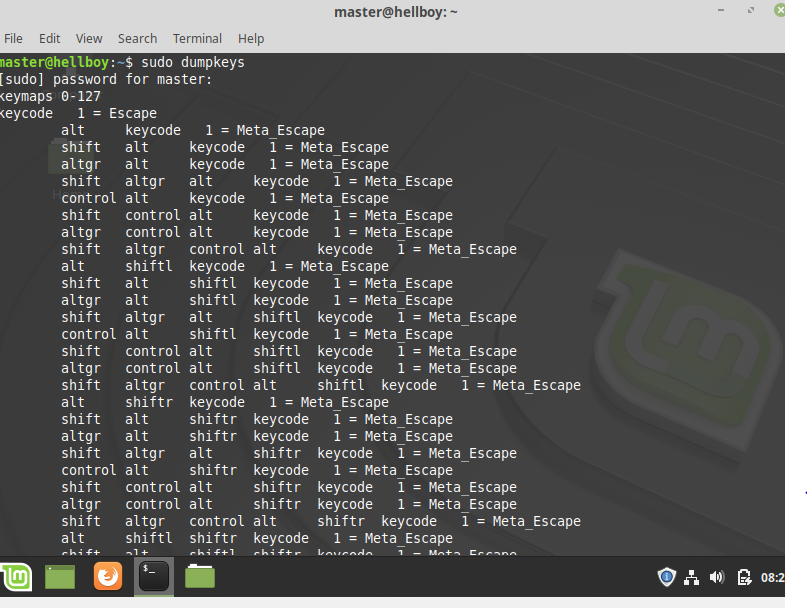Click the 'alt shiftl shiftr keycode 1' line
Screen dimensions: 807x608
coord(257,538)
